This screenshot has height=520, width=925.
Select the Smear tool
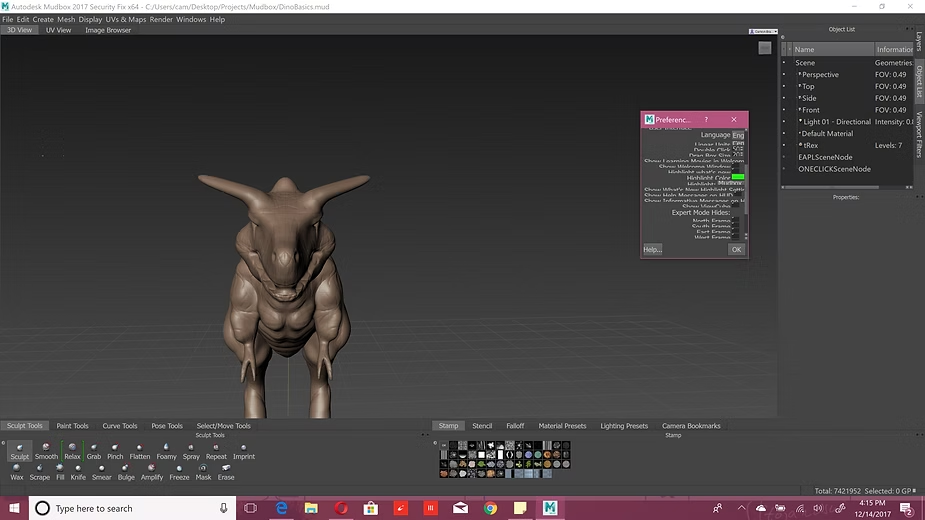tap(101, 472)
